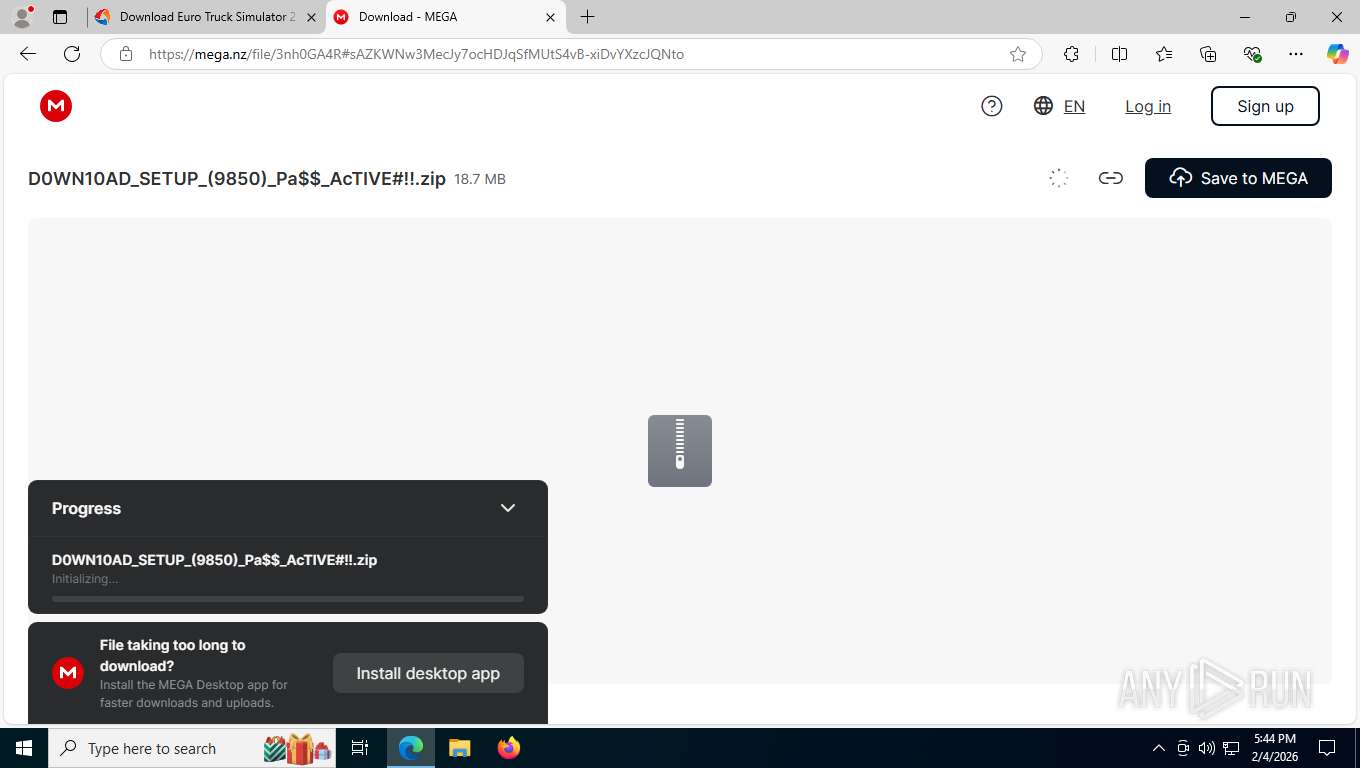This screenshot has width=1360, height=768.
Task: Open the Windows Start menu
Action: coord(24,748)
